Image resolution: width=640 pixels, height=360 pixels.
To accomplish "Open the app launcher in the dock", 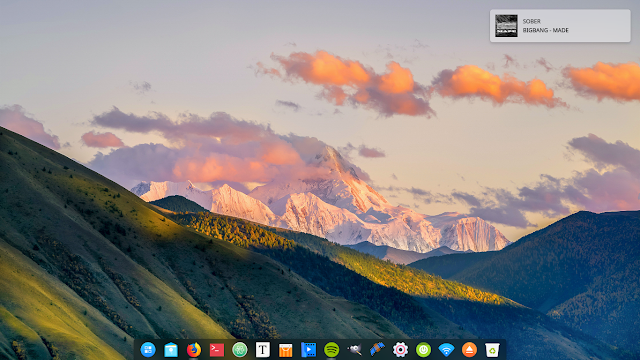I will coord(148,350).
